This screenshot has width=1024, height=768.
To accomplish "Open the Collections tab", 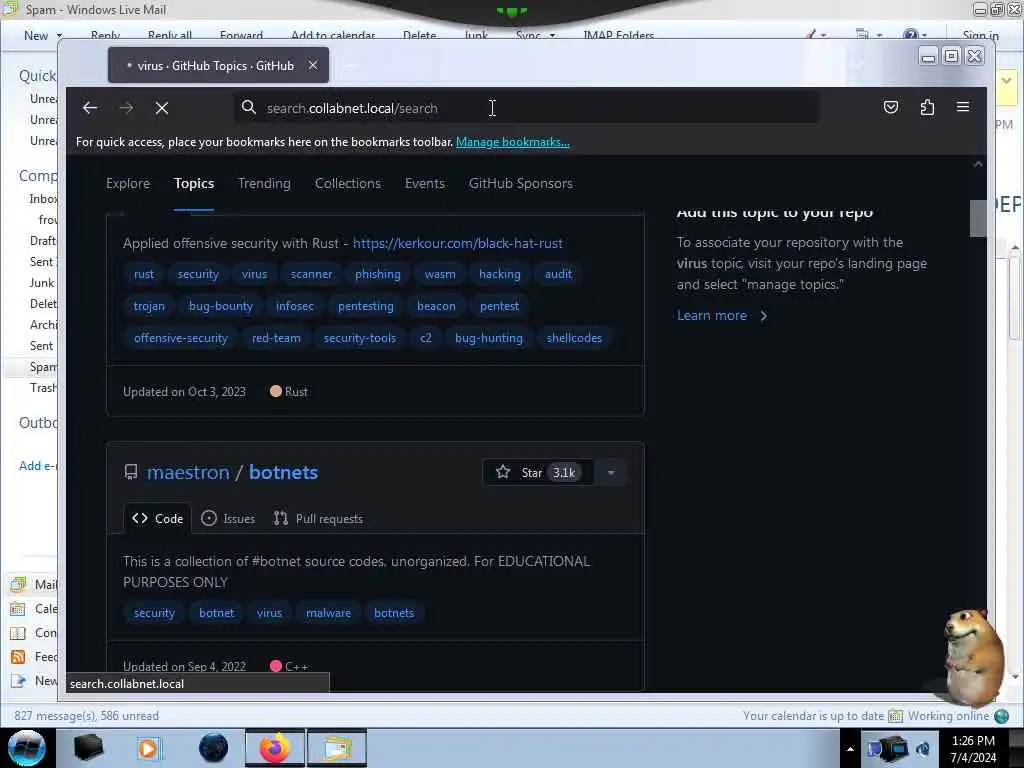I will [348, 184].
